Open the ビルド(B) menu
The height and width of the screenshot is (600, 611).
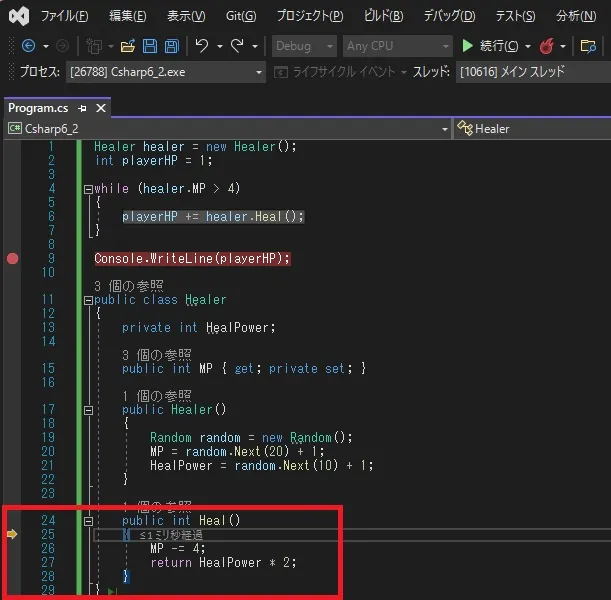coord(384,16)
